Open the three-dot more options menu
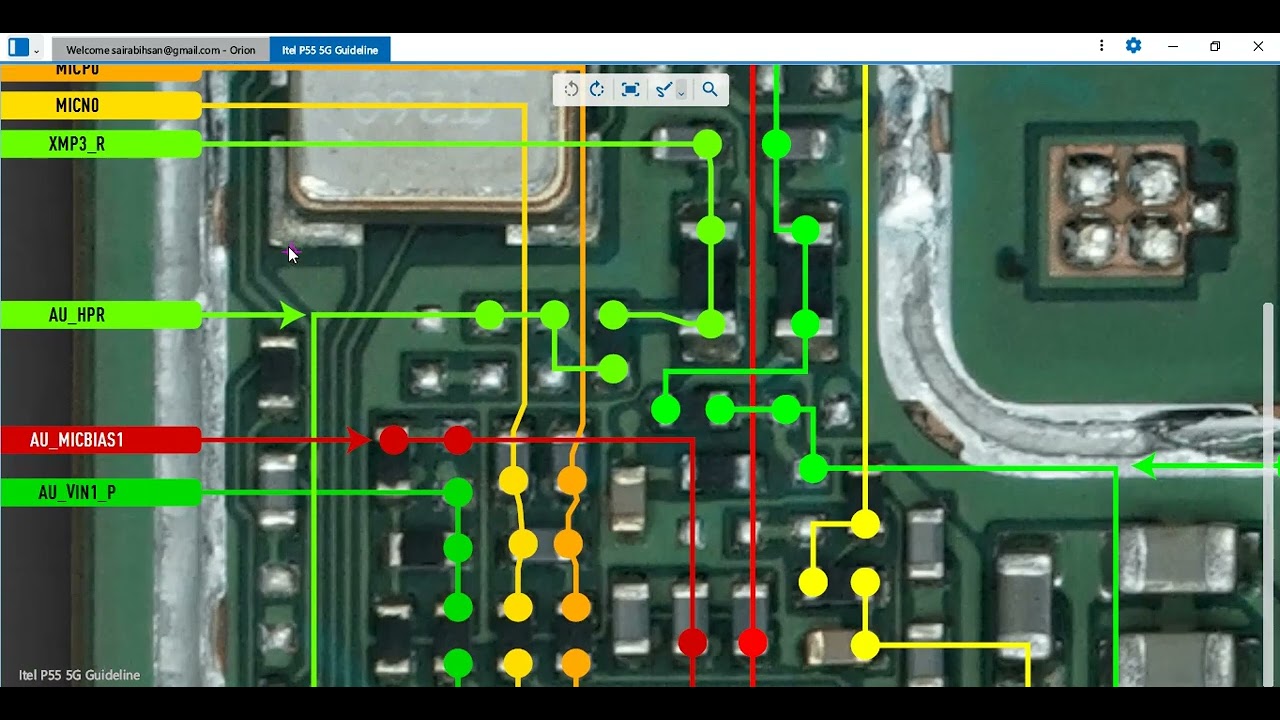Image resolution: width=1280 pixels, height=720 pixels. (x=1101, y=46)
